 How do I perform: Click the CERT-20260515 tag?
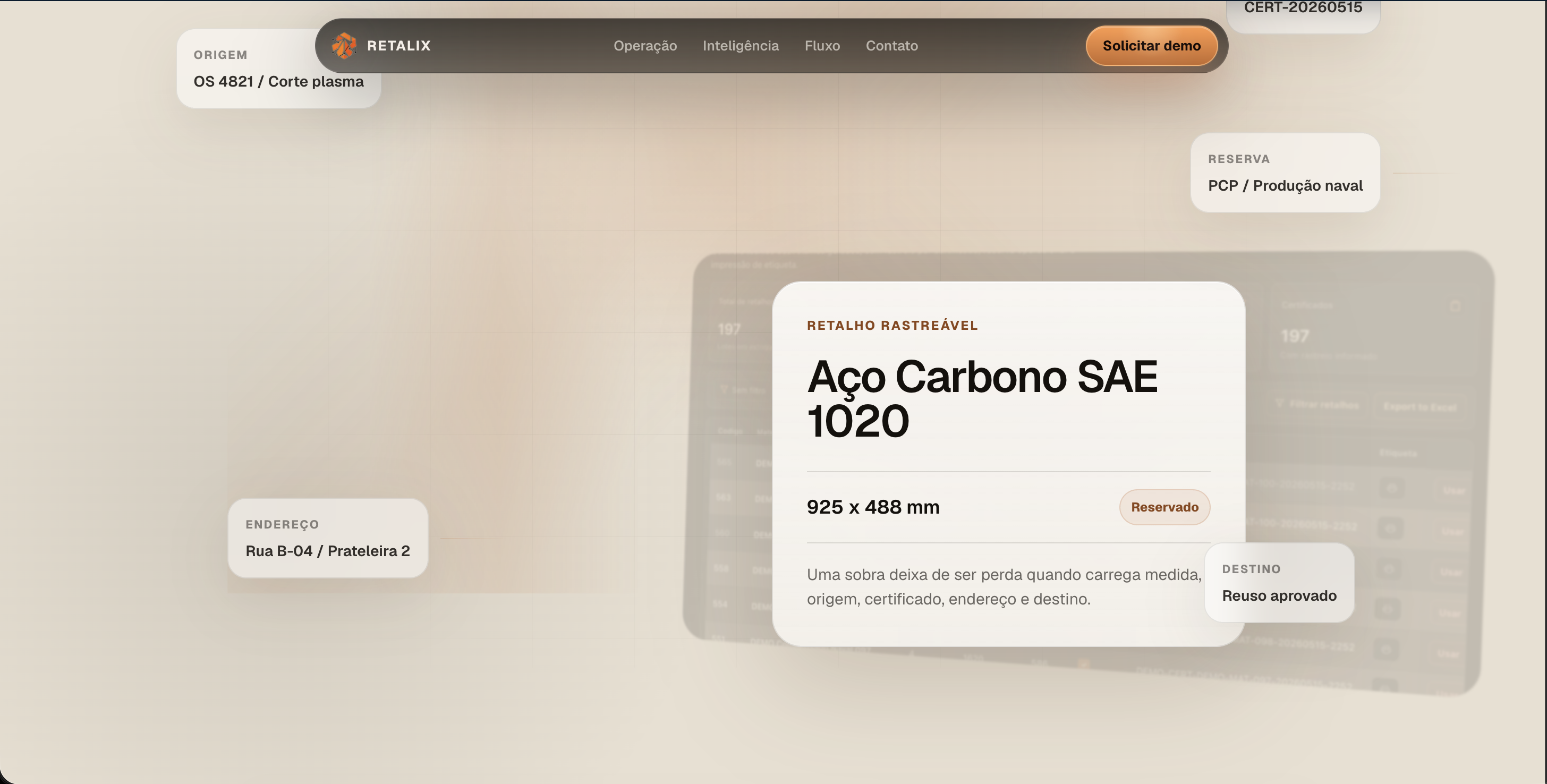[1303, 7]
